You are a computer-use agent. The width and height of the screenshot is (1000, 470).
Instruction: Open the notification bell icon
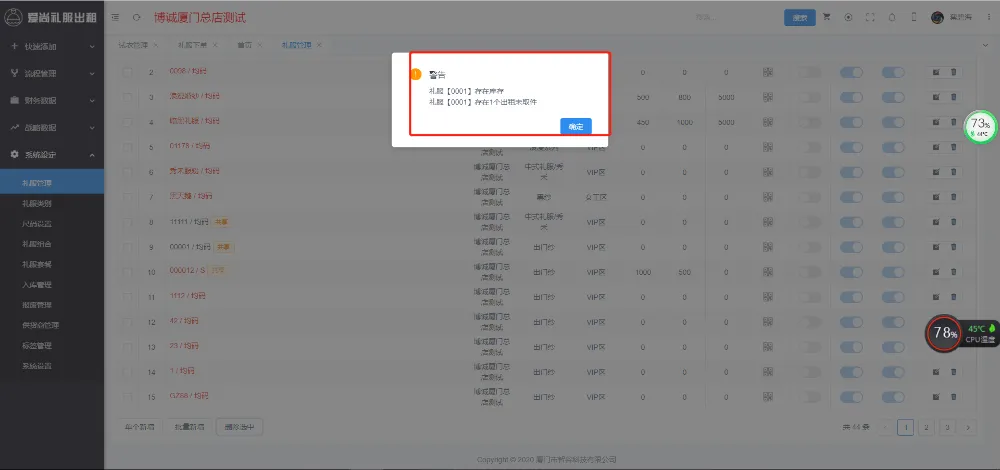point(890,18)
